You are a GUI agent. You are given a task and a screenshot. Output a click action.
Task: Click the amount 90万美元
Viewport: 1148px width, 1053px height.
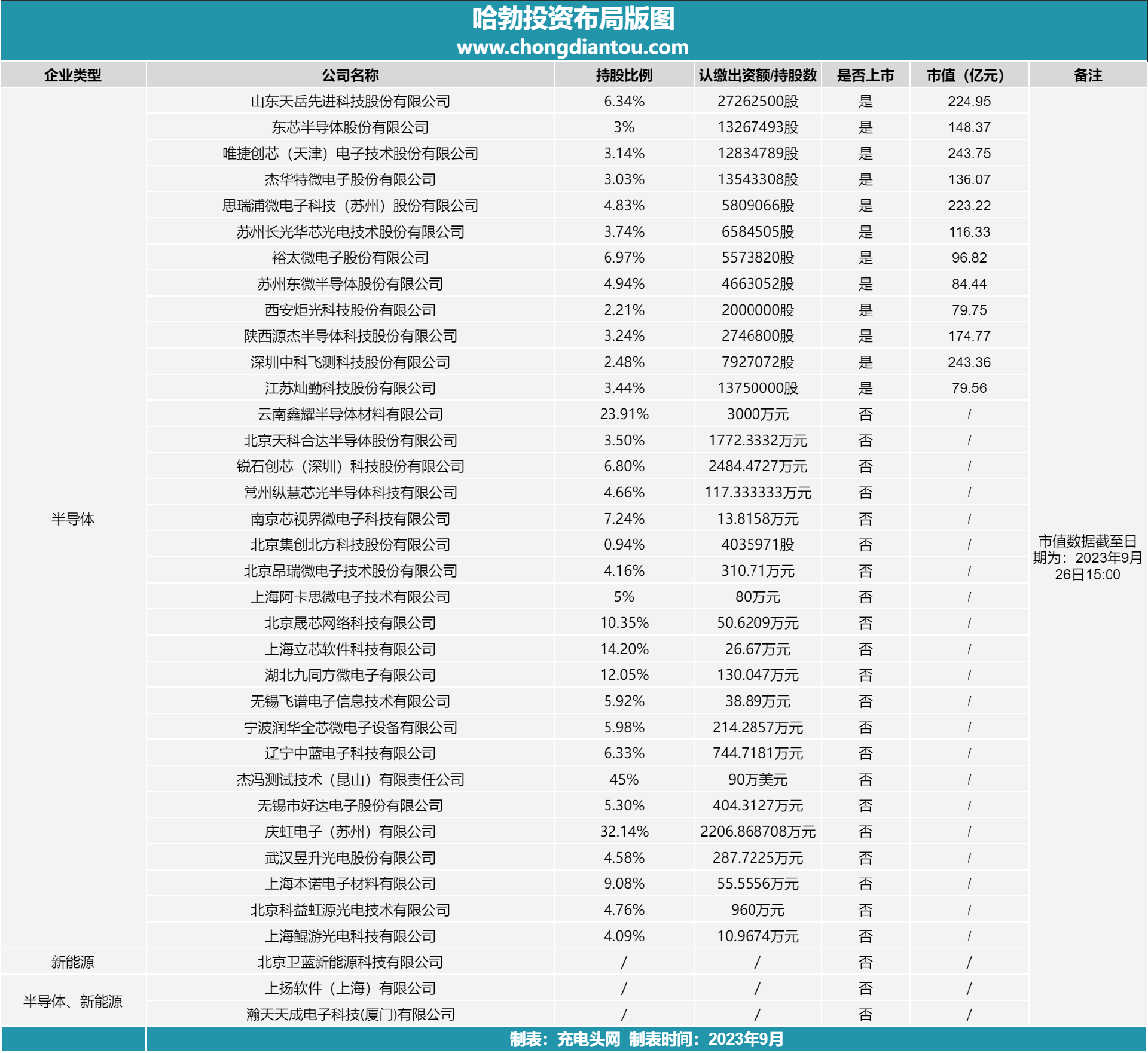pos(758,780)
